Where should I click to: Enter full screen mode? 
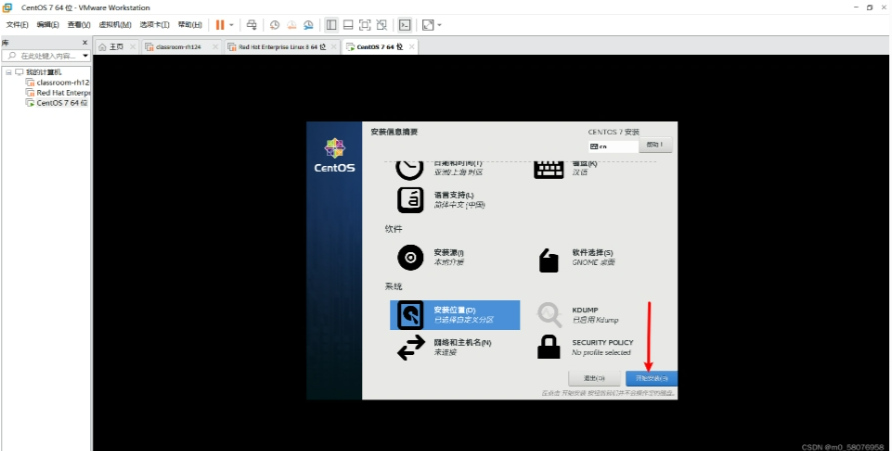tap(365, 25)
